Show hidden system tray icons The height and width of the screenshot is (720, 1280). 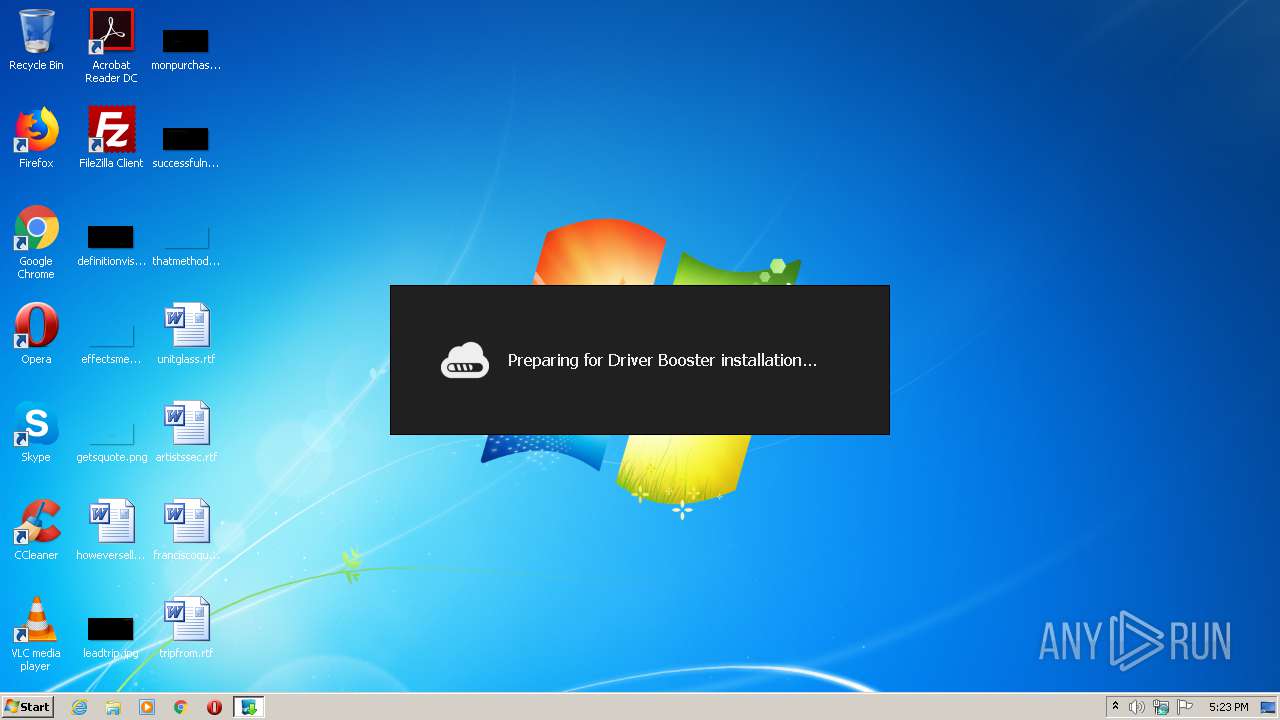click(1116, 707)
